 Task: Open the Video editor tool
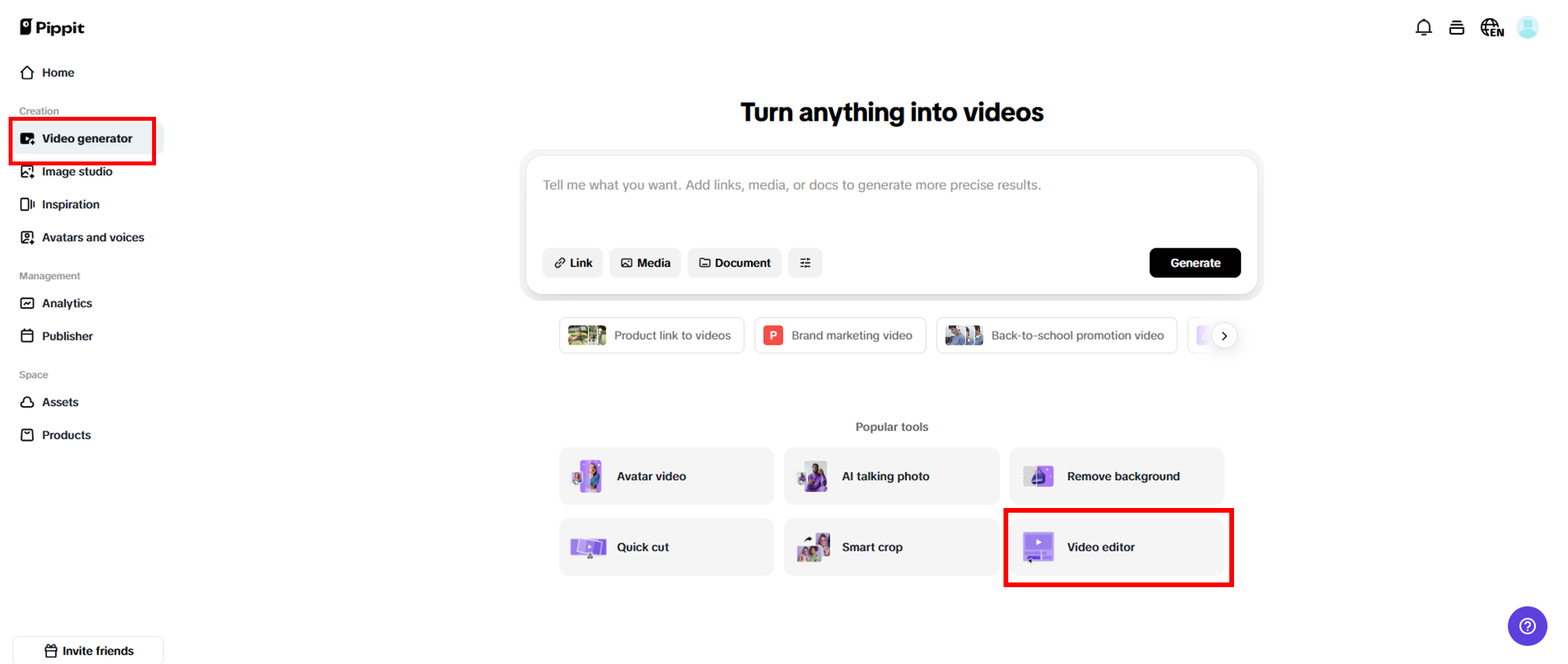click(x=1117, y=547)
